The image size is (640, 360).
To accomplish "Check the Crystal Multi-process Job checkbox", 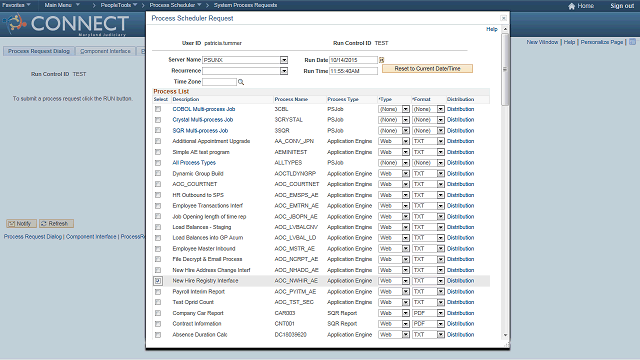I will coord(158,120).
